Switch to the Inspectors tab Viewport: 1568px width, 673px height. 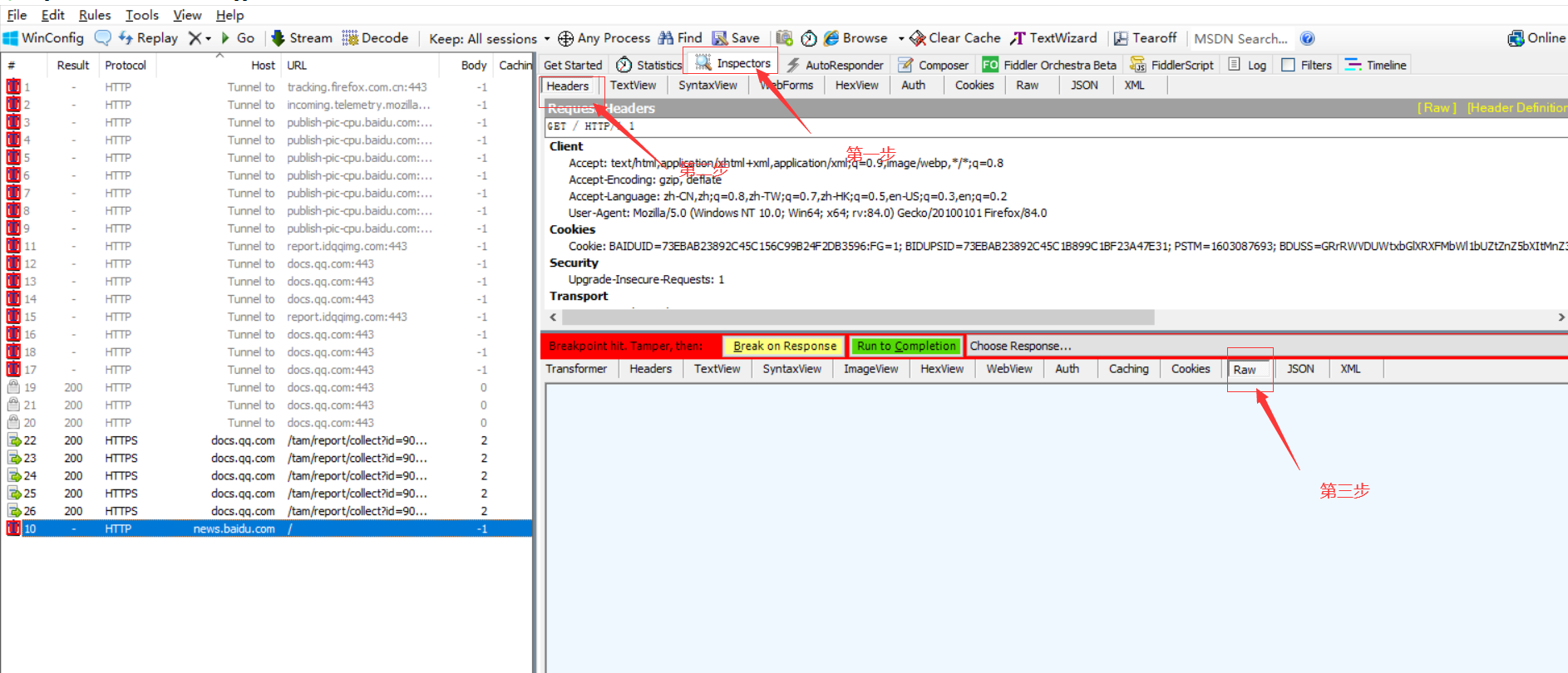pyautogui.click(x=732, y=63)
